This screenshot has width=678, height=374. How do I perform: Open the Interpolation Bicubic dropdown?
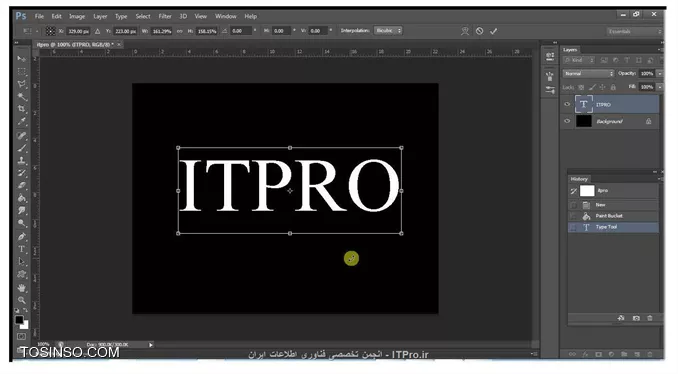click(x=388, y=31)
